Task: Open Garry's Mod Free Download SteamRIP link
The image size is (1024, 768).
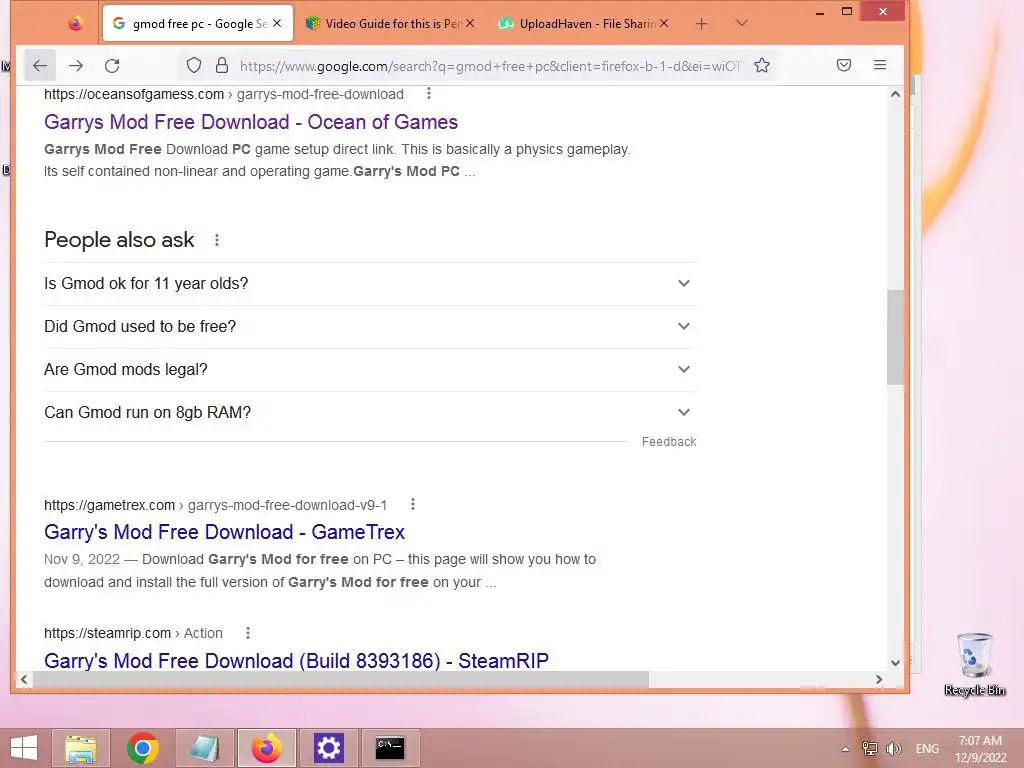Action: pyautogui.click(x=296, y=661)
